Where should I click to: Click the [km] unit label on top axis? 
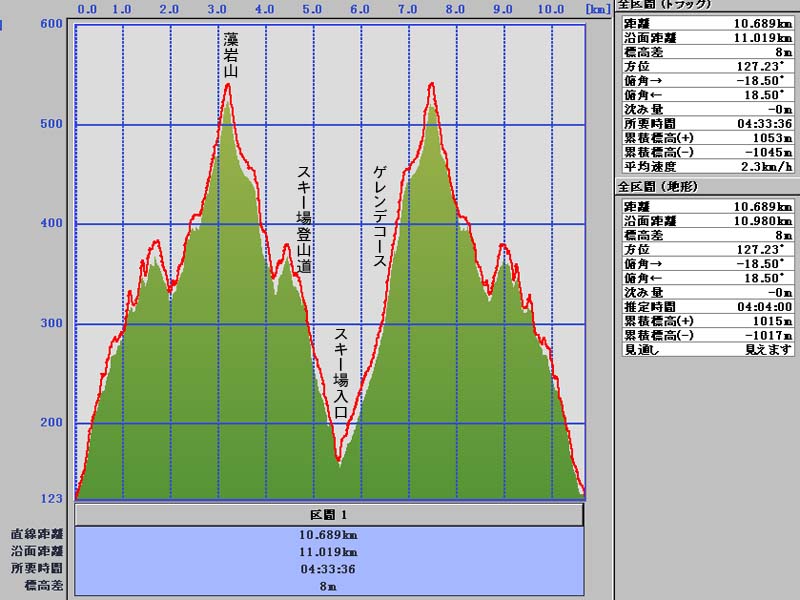coord(597,10)
